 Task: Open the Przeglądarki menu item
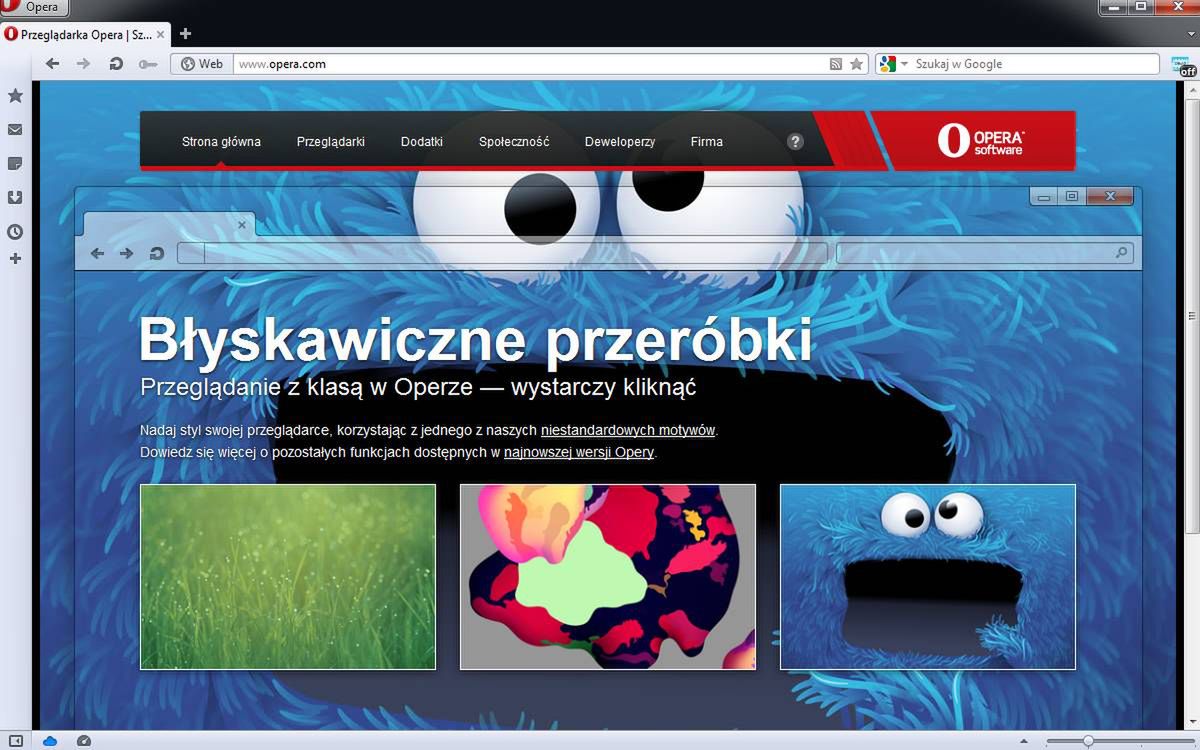click(331, 142)
